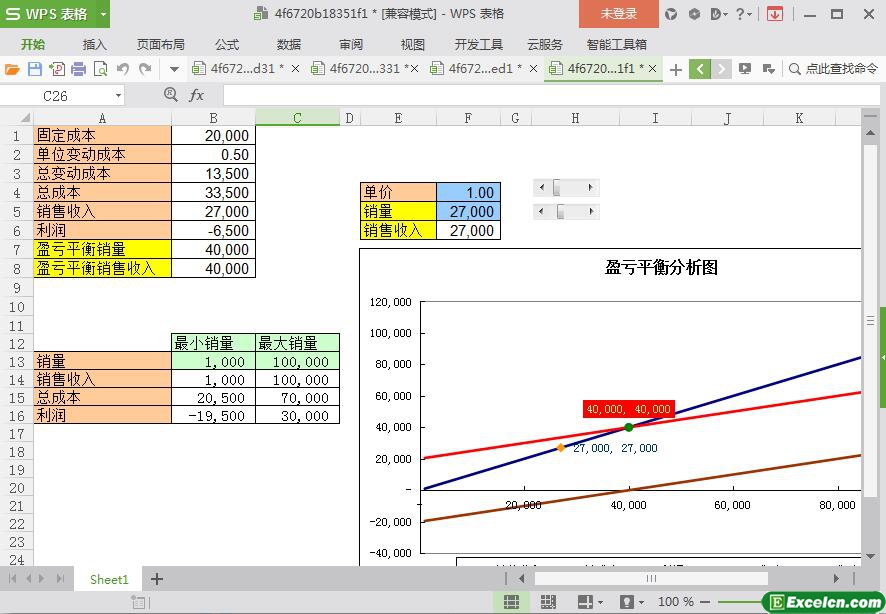Image resolution: width=886 pixels, height=614 pixels.
Task: Click the grey next-tab arrow button
Action: (x=722, y=69)
